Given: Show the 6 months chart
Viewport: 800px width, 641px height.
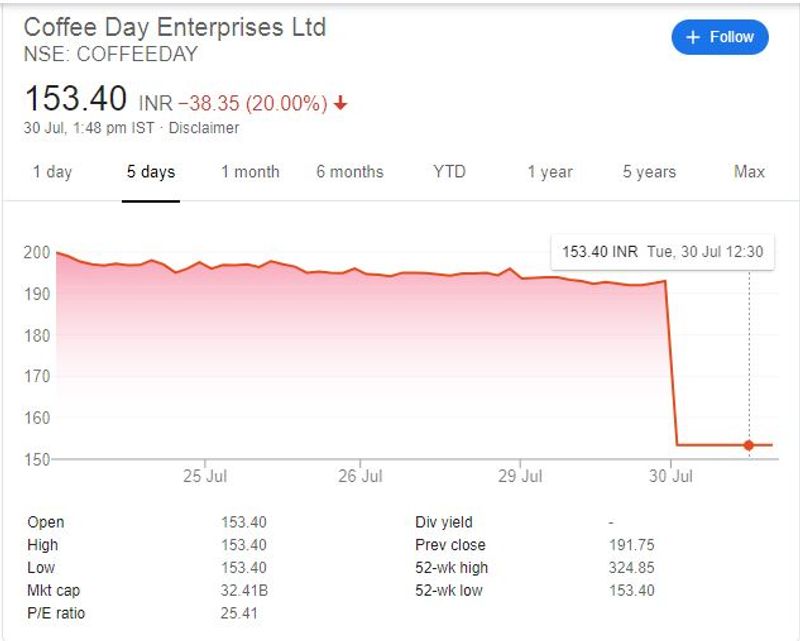Looking at the screenshot, I should [x=350, y=172].
